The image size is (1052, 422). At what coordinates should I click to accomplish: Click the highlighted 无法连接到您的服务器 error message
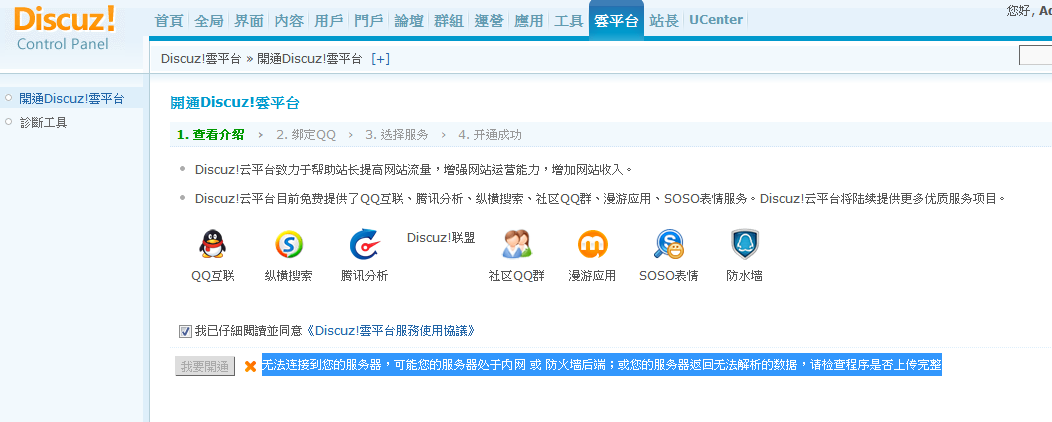[602, 365]
